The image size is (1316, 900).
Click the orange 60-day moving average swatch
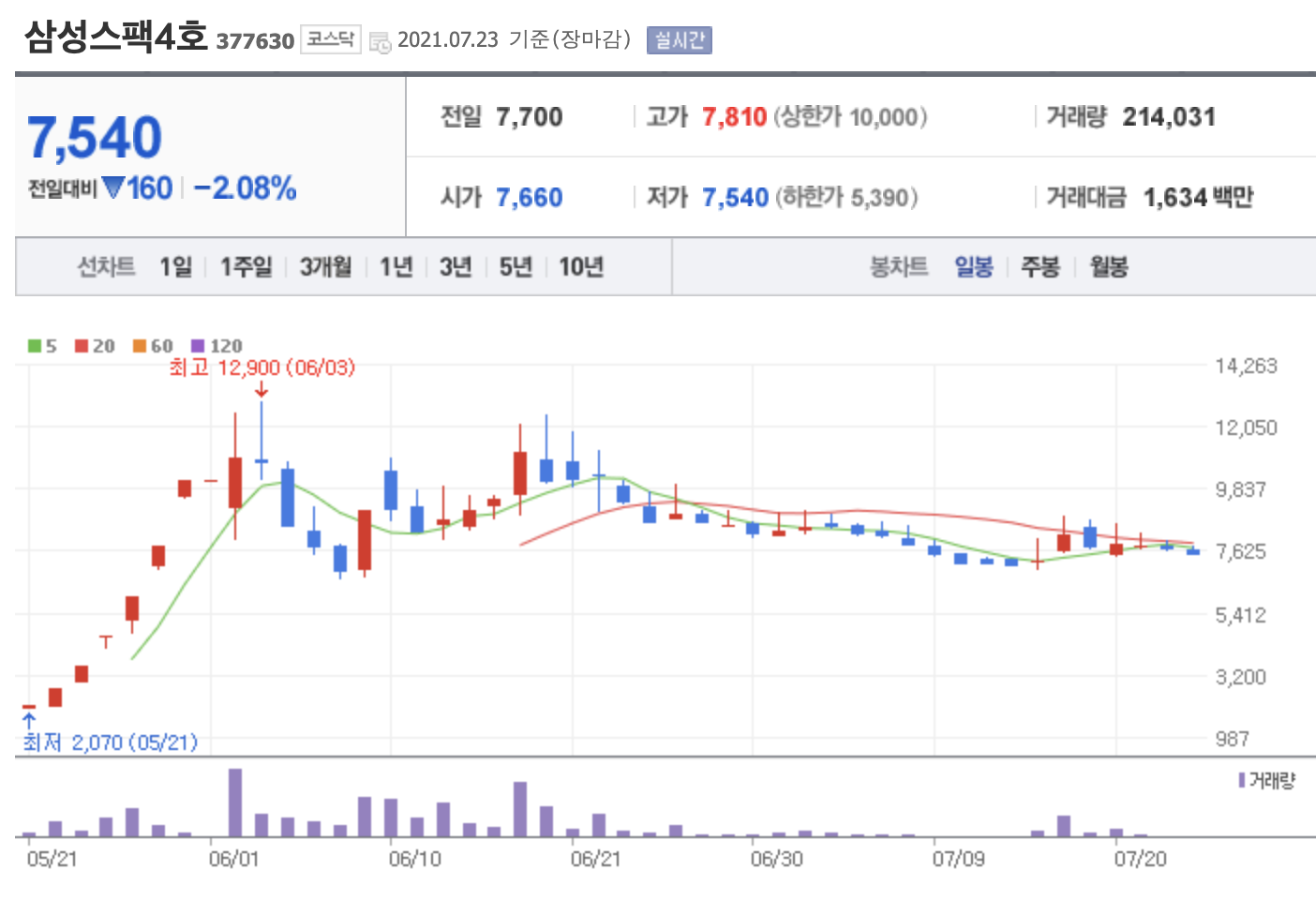click(140, 346)
